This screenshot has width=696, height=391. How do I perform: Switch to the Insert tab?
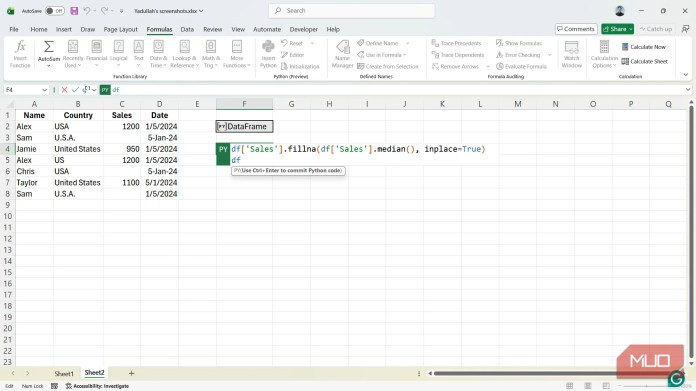[63, 29]
